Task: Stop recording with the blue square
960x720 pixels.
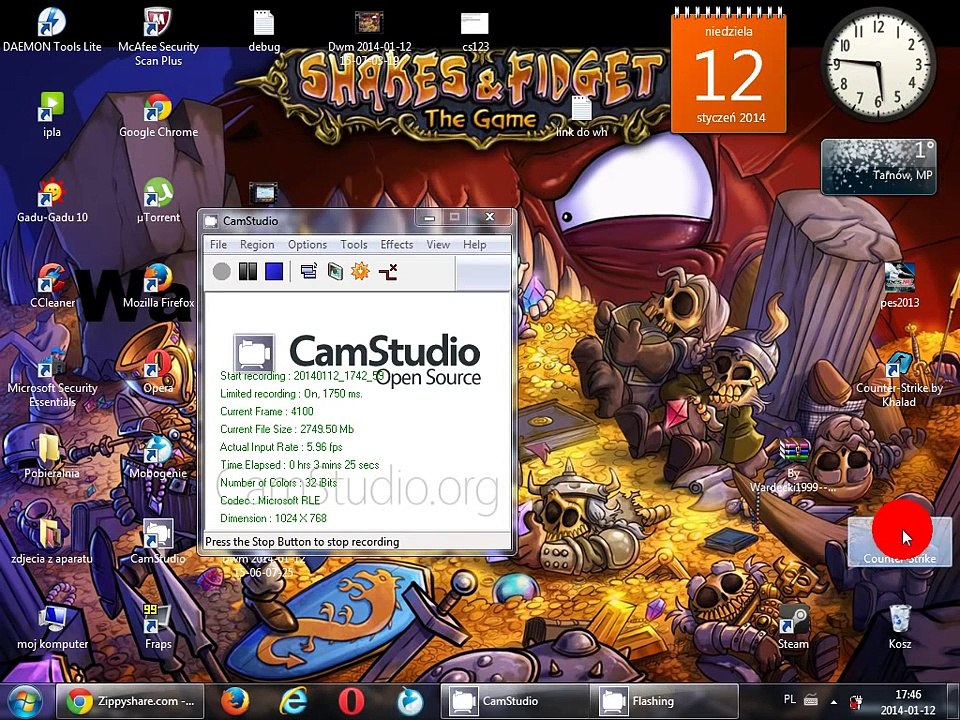Action: [x=274, y=271]
